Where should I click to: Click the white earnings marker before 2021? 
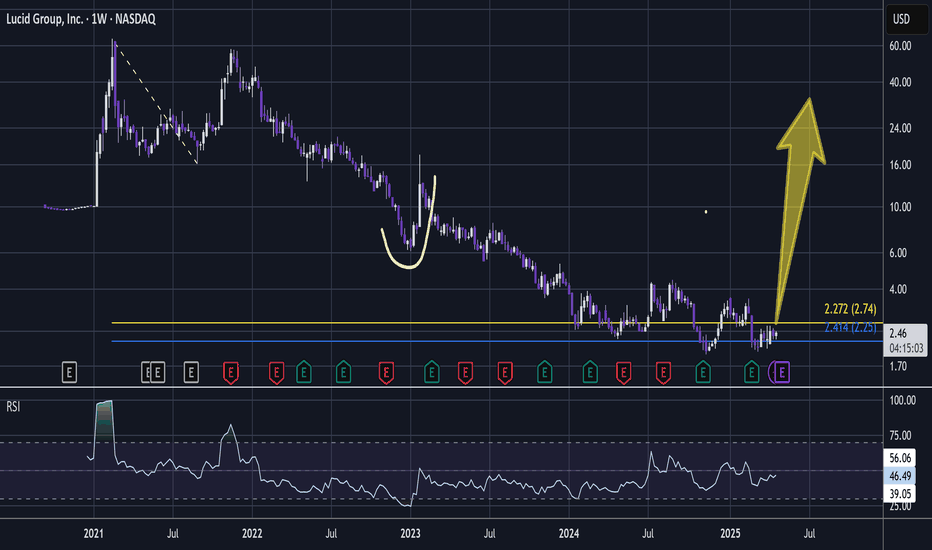(x=70, y=373)
